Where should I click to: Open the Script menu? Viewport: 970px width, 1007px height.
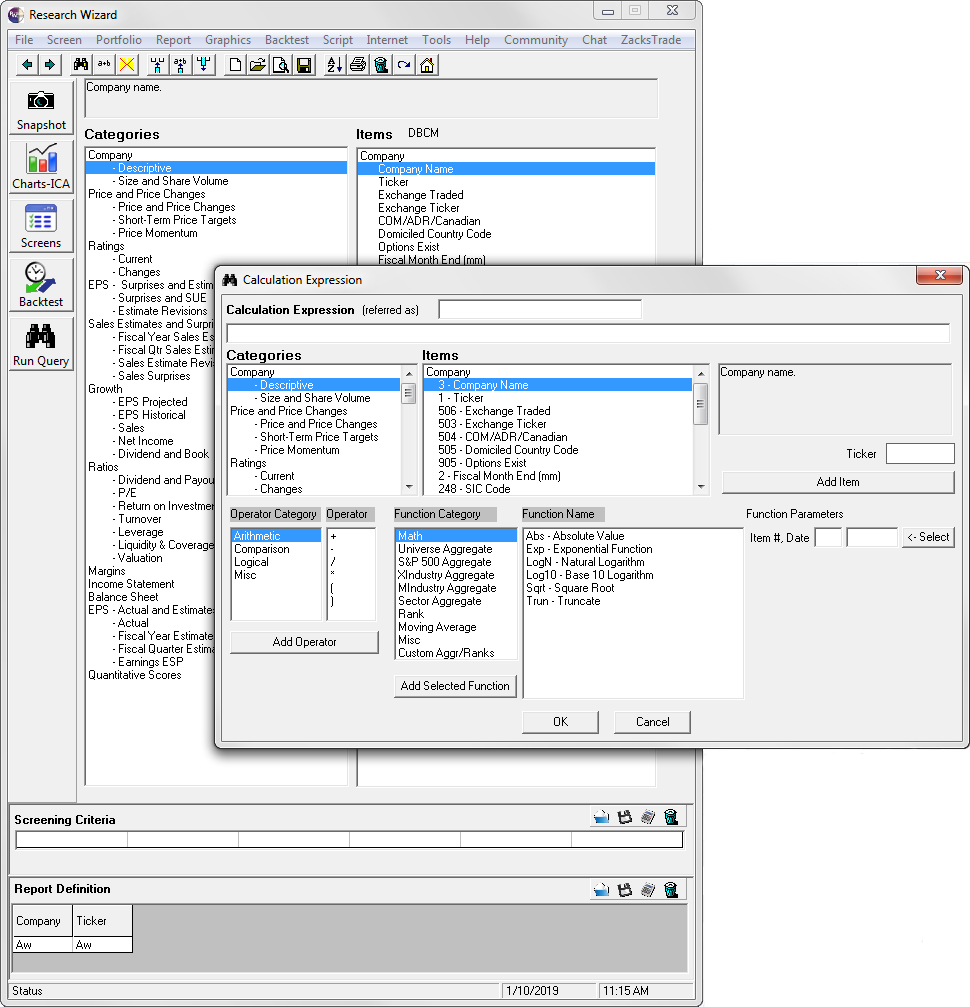[x=338, y=40]
